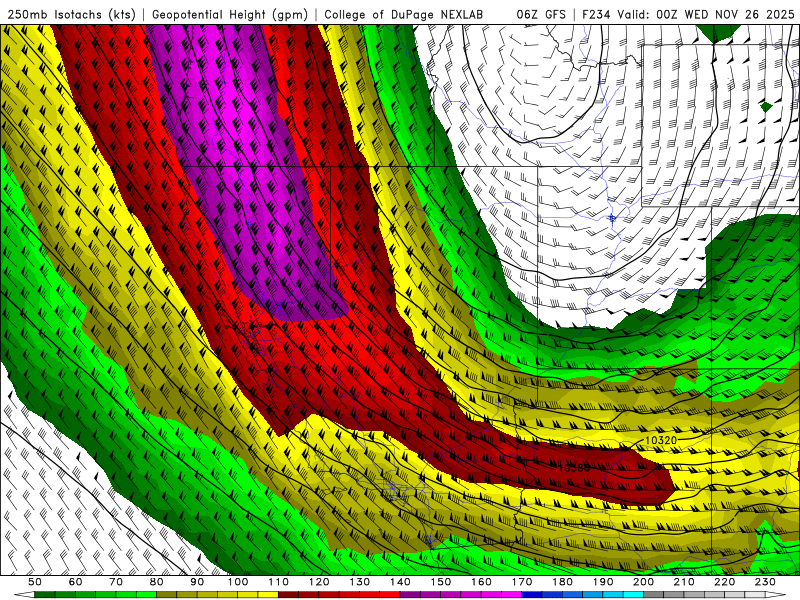Image resolution: width=800 pixels, height=600 pixels.
Task: Click the '160' value on the color scale
Action: tap(481, 582)
